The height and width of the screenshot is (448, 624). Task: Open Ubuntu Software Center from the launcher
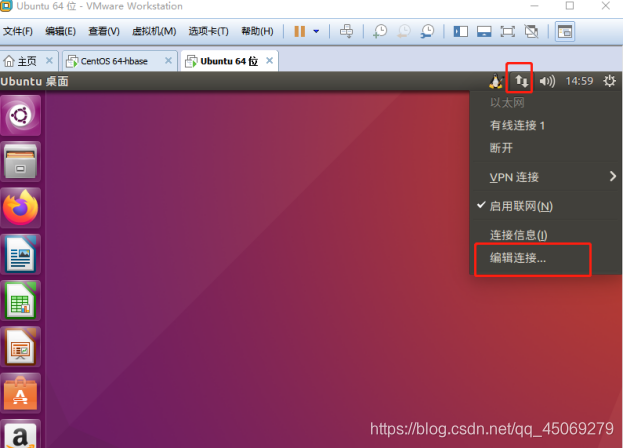tap(20, 393)
